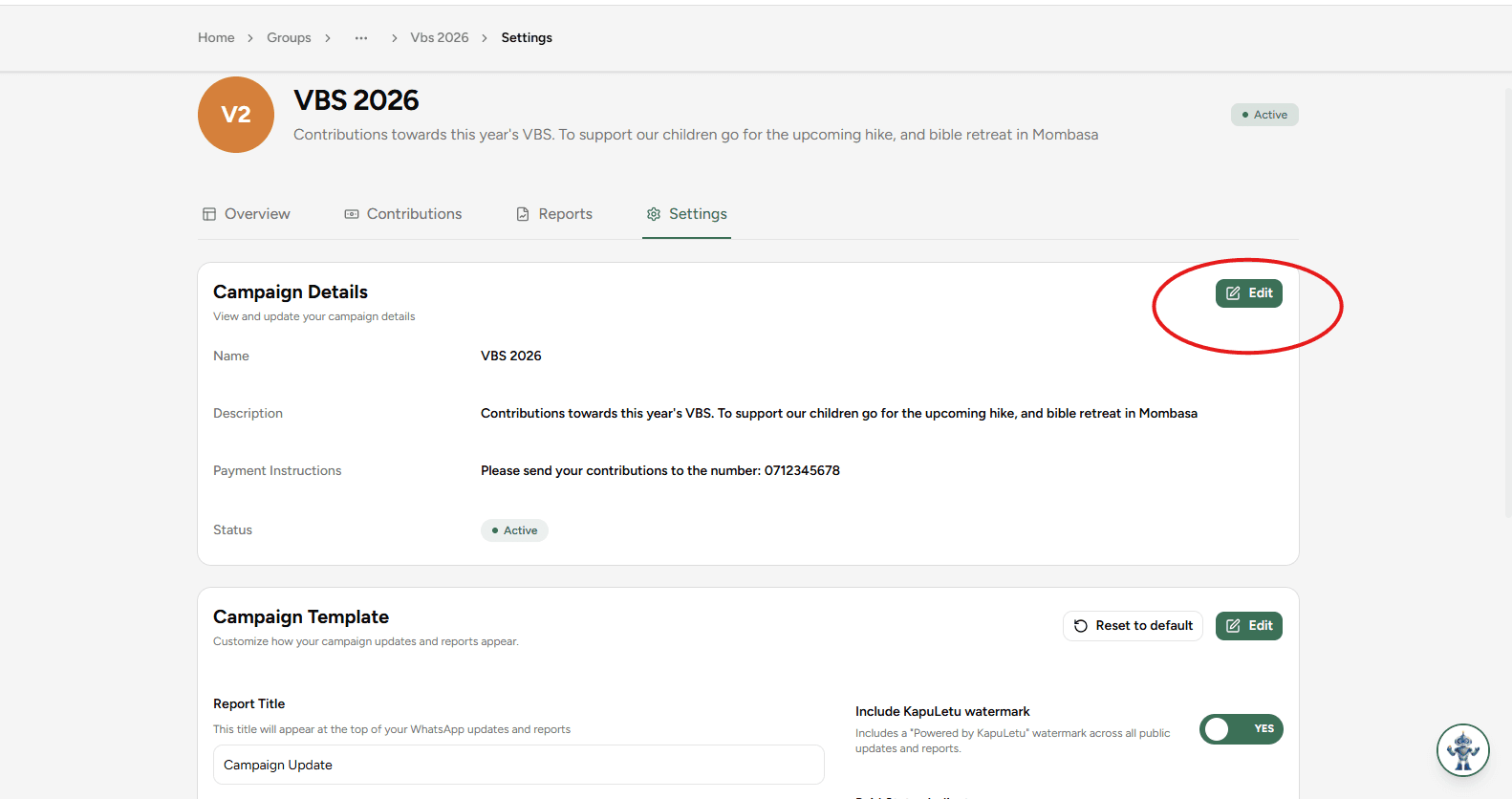Edit the Campaign Details section

(1249, 293)
